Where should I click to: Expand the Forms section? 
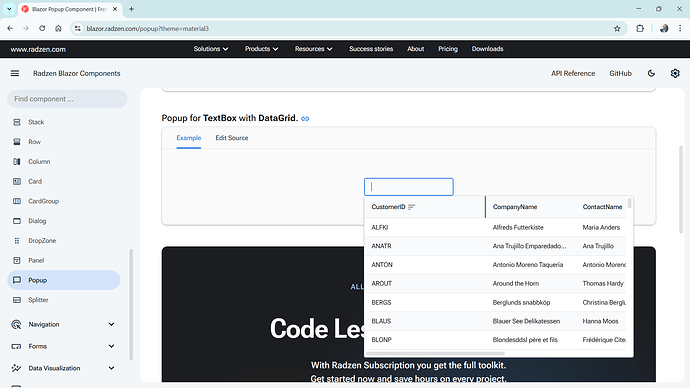(x=63, y=346)
